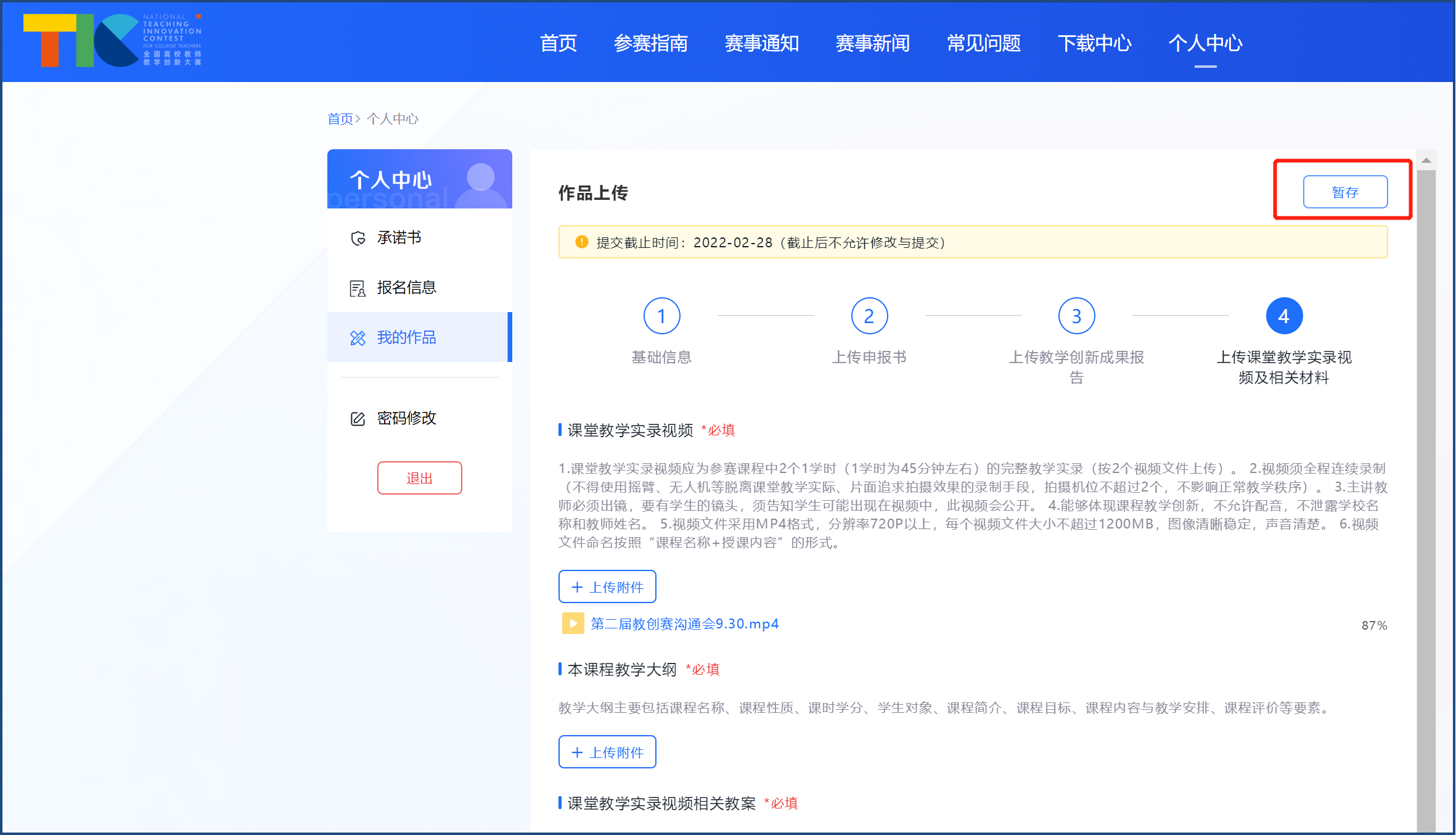
Task: Open the 赛事新闻 navigation item
Action: click(872, 43)
